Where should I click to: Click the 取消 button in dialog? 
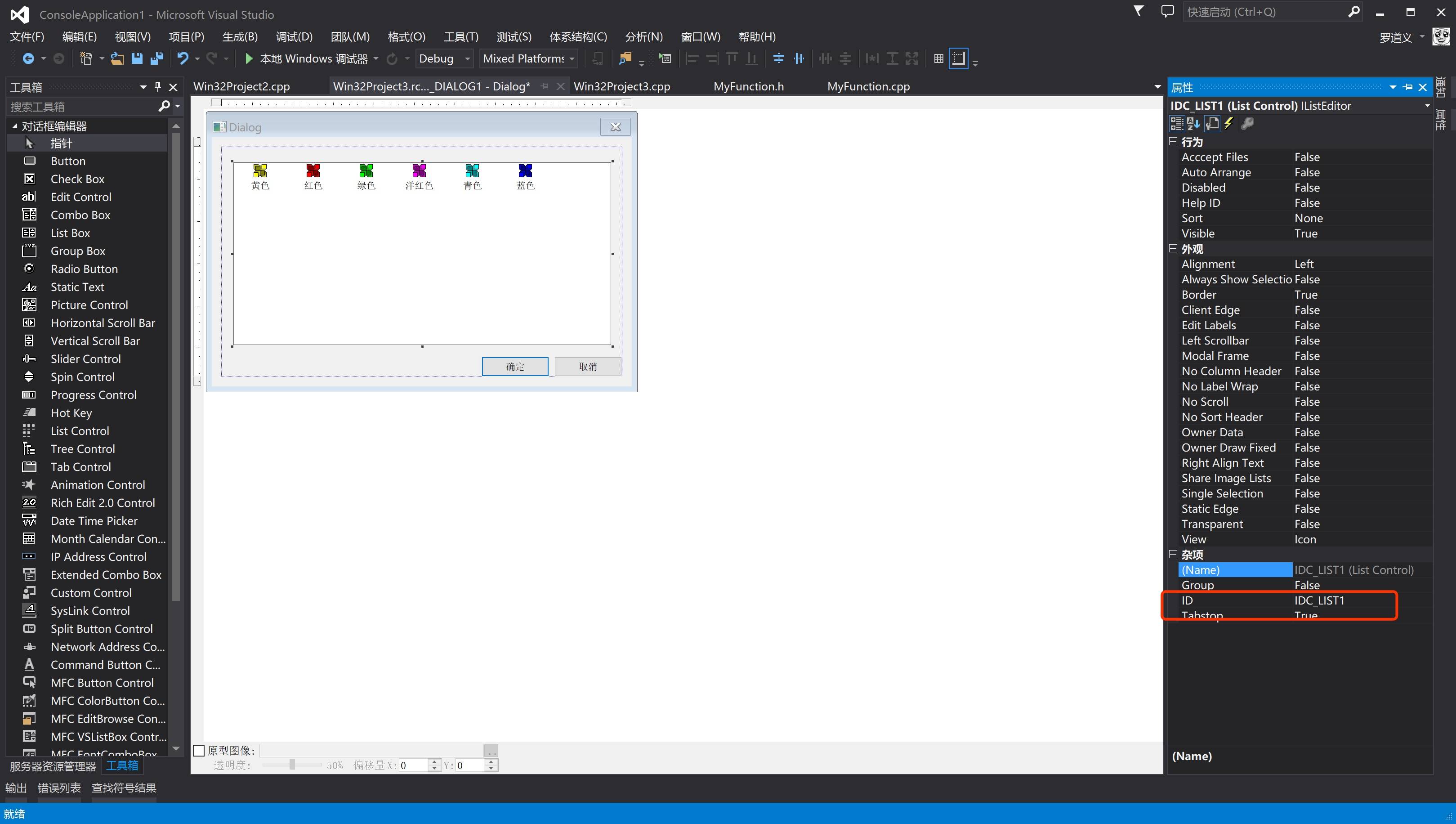[x=588, y=367]
